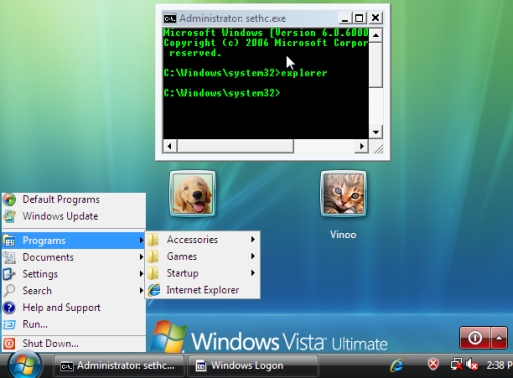This screenshot has height=378, width=513.
Task: Click the Documents icon in the start menu
Action: point(9,257)
